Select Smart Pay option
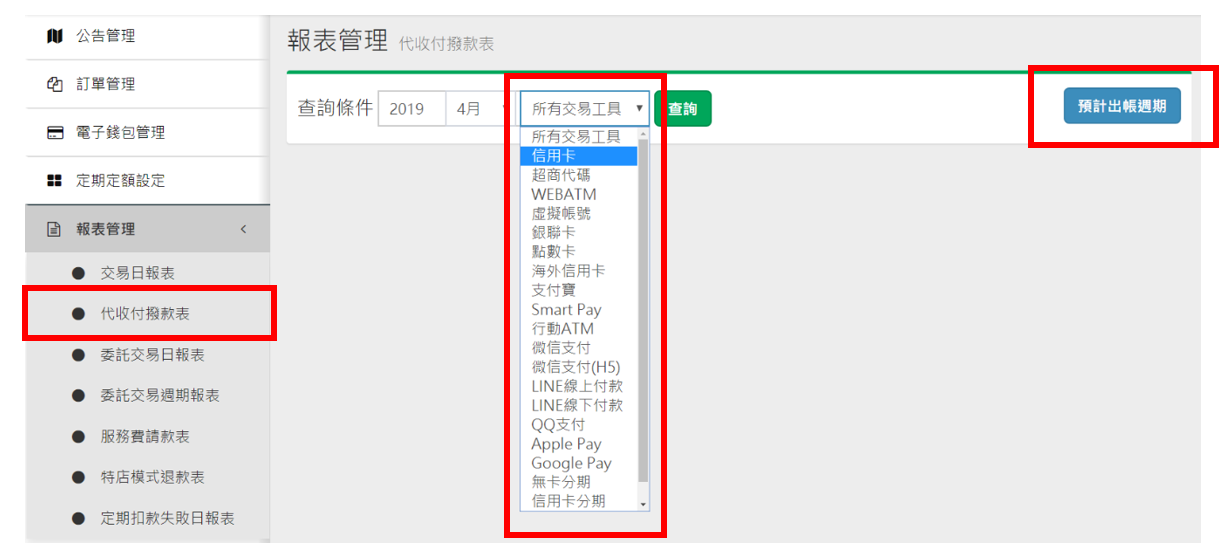Viewport: 1227px width, 560px height. tap(578, 309)
